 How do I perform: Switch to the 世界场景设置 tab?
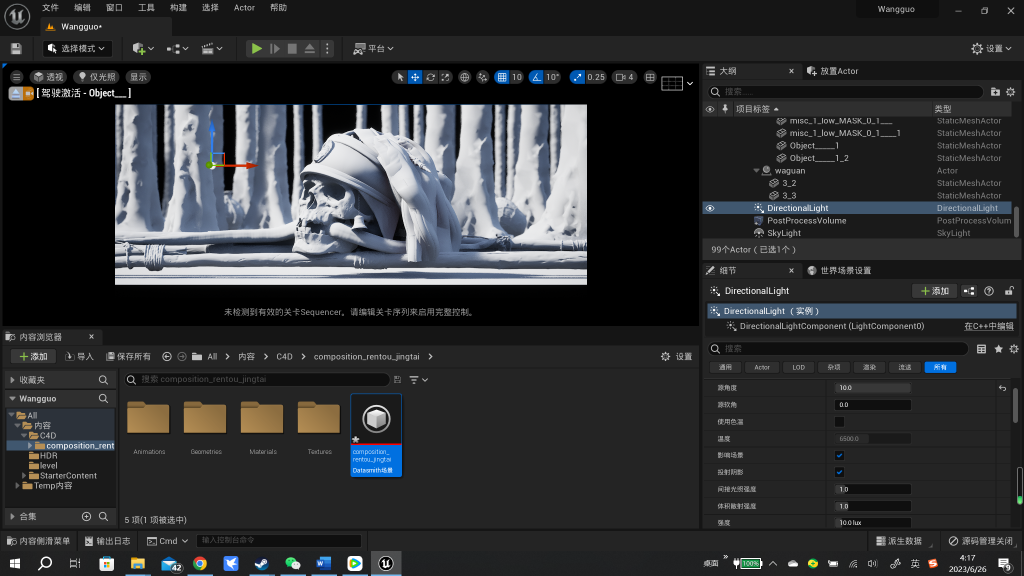pos(839,270)
